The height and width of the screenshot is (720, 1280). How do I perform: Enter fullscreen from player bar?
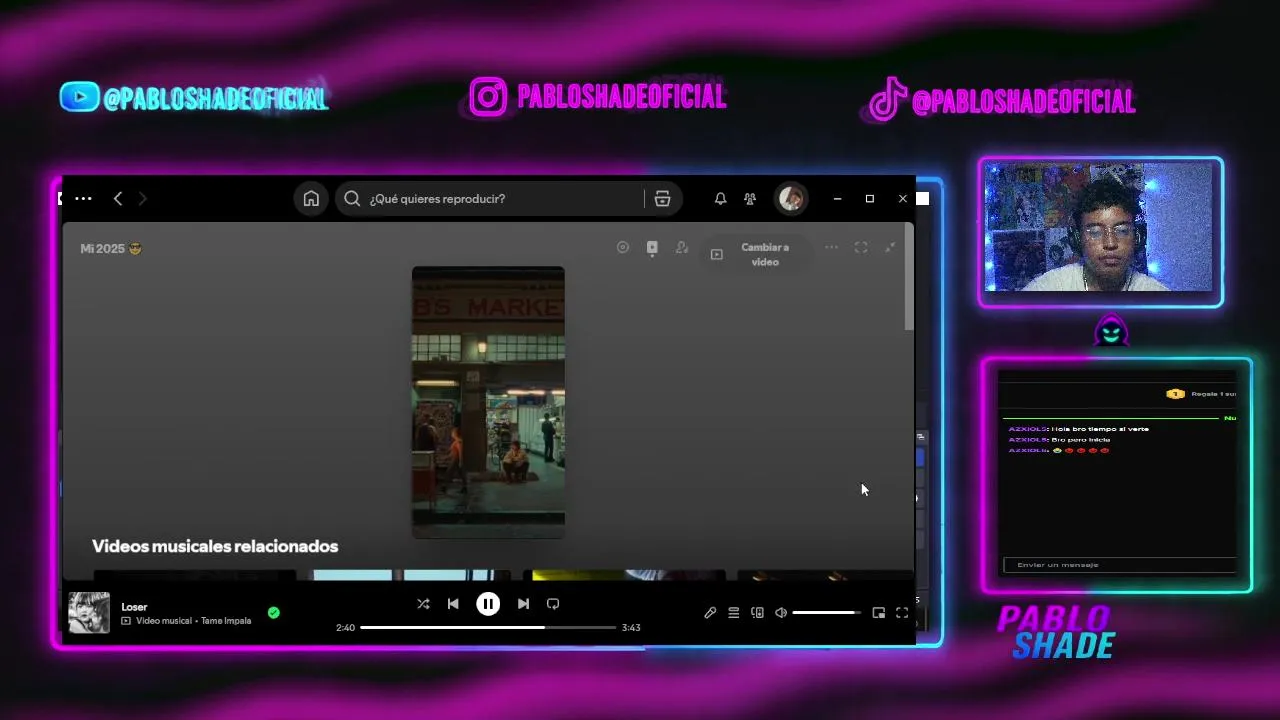(902, 613)
